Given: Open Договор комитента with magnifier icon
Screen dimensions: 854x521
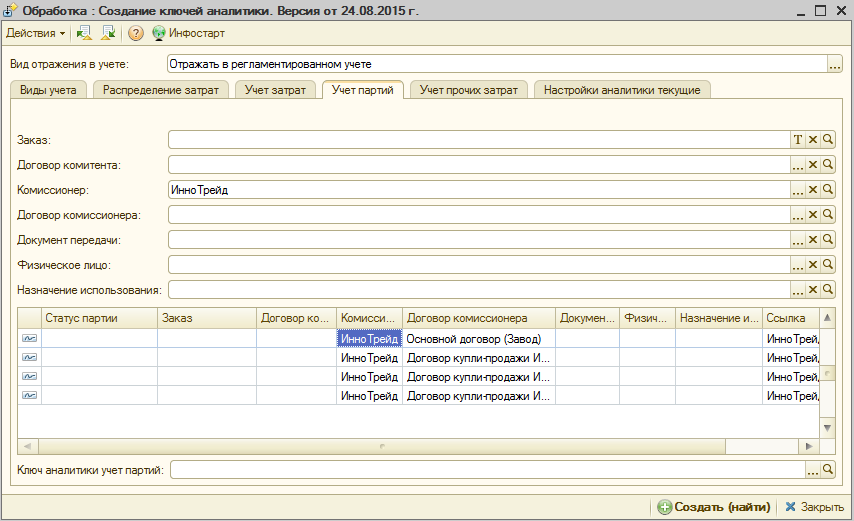Looking at the screenshot, I should [x=827, y=165].
